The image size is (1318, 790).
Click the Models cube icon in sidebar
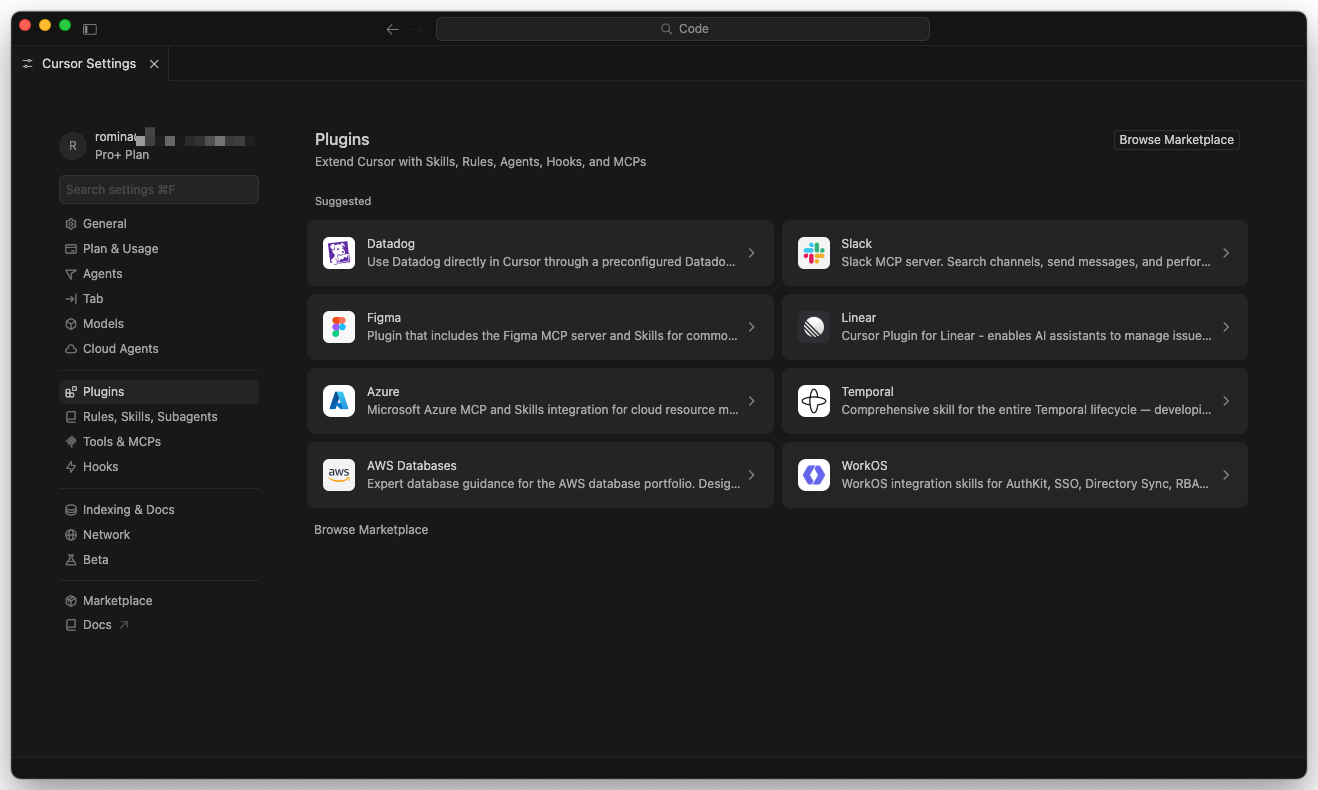(x=71, y=324)
